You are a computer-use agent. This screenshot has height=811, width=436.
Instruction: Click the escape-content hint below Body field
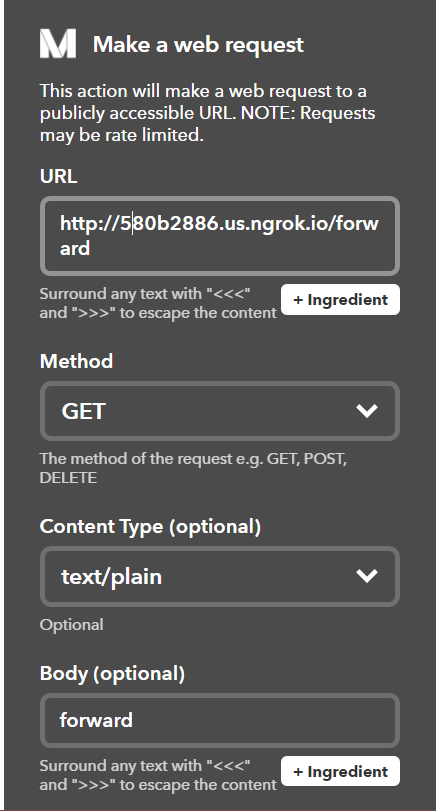pos(158,775)
